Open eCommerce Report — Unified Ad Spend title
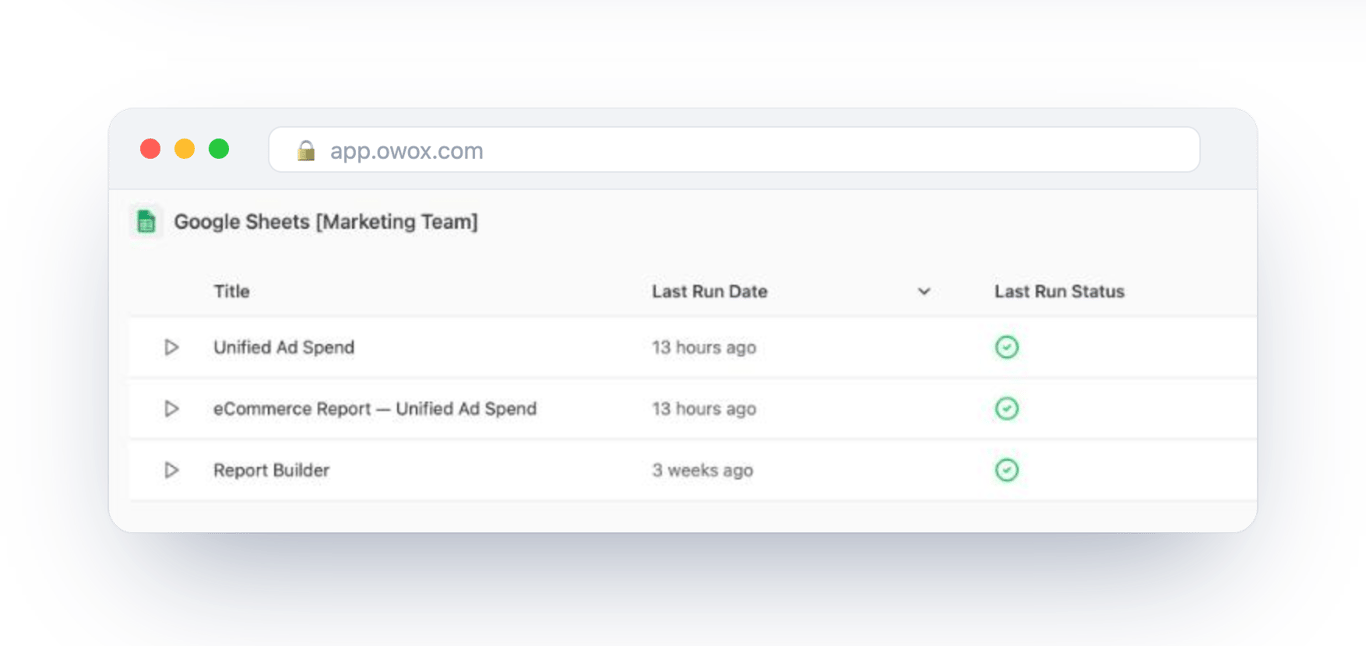The image size is (1366, 646). pos(375,409)
